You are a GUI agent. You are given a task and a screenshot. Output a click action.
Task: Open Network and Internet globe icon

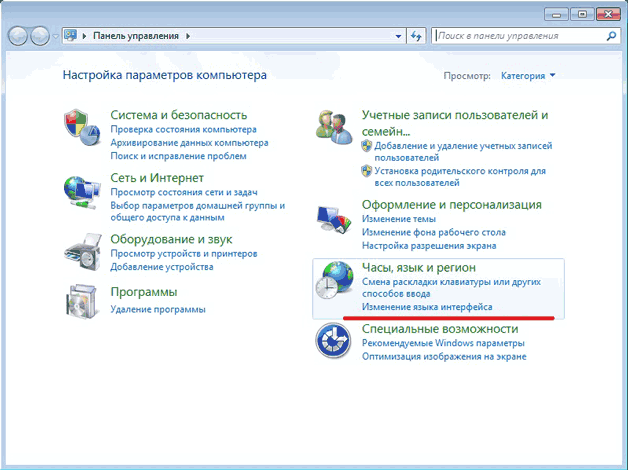tap(82, 193)
